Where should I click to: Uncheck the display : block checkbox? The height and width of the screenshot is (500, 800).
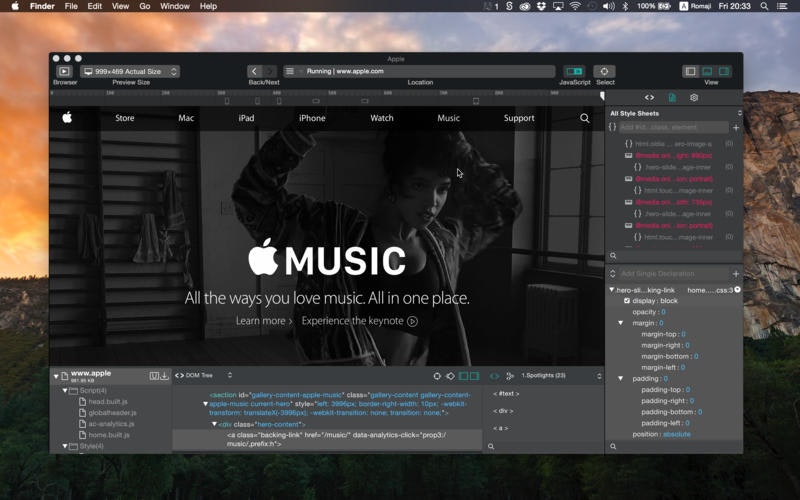coord(627,301)
